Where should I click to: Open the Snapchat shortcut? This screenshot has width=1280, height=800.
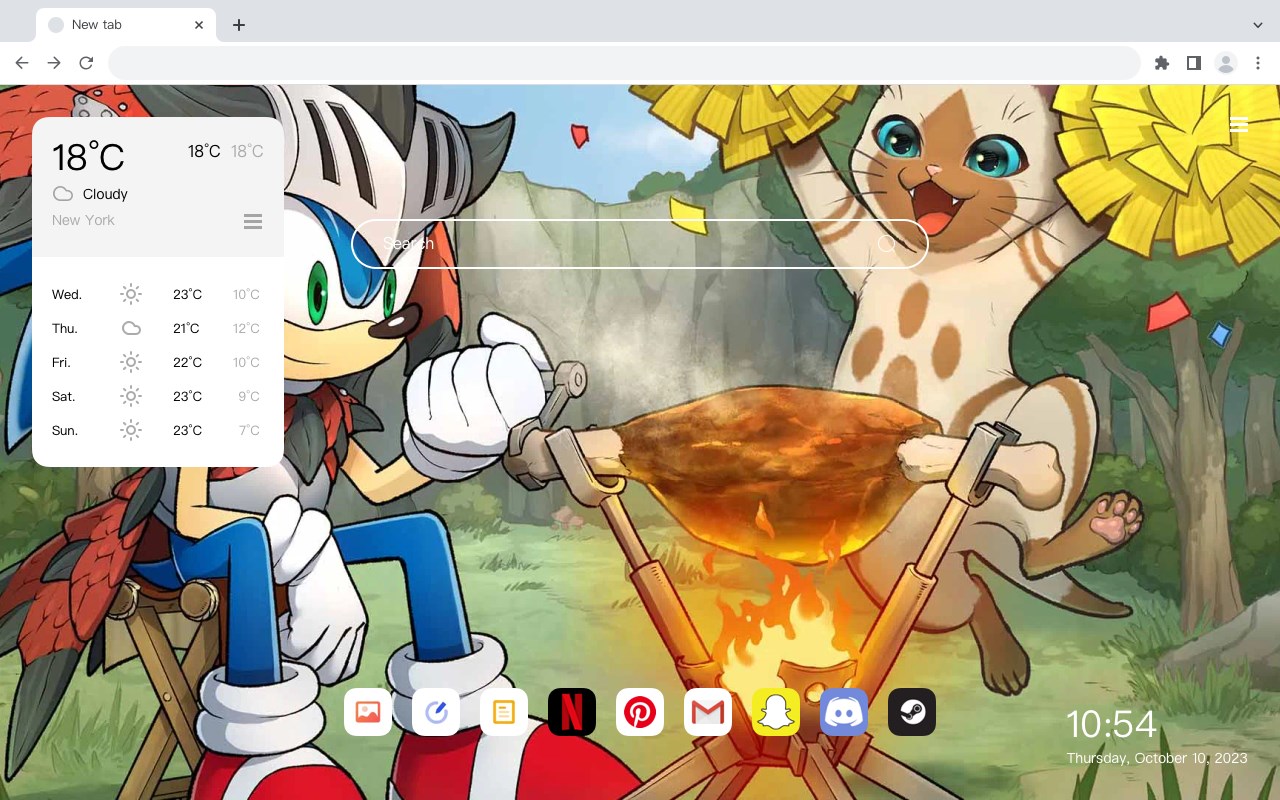(x=776, y=712)
